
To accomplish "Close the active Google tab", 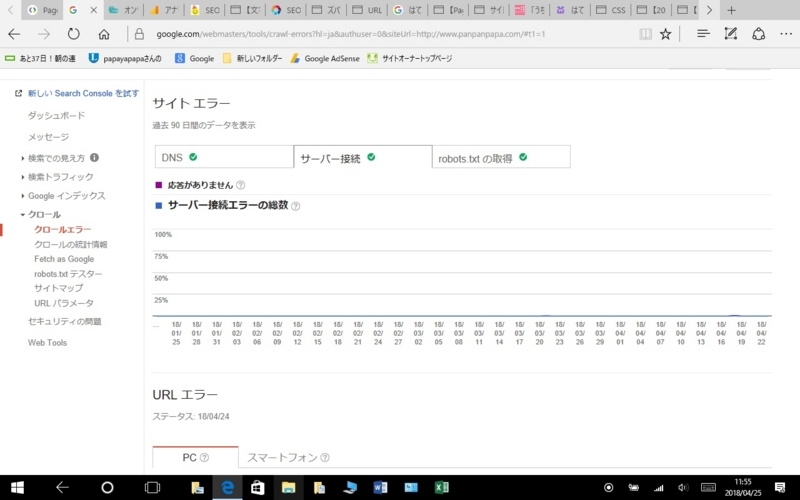I will click(x=93, y=10).
